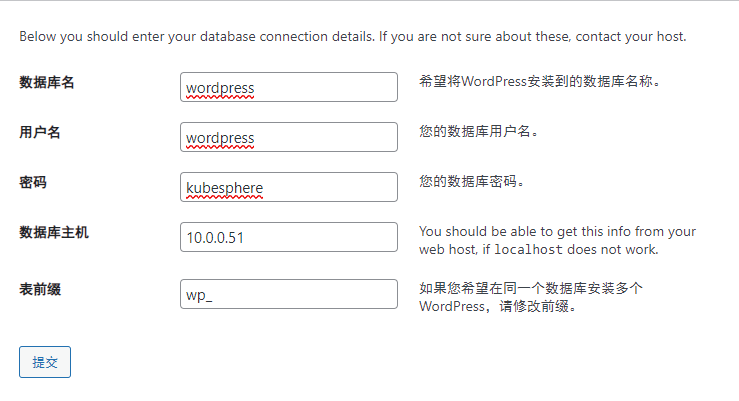Click the description 您的数据库用户名

(x=478, y=131)
